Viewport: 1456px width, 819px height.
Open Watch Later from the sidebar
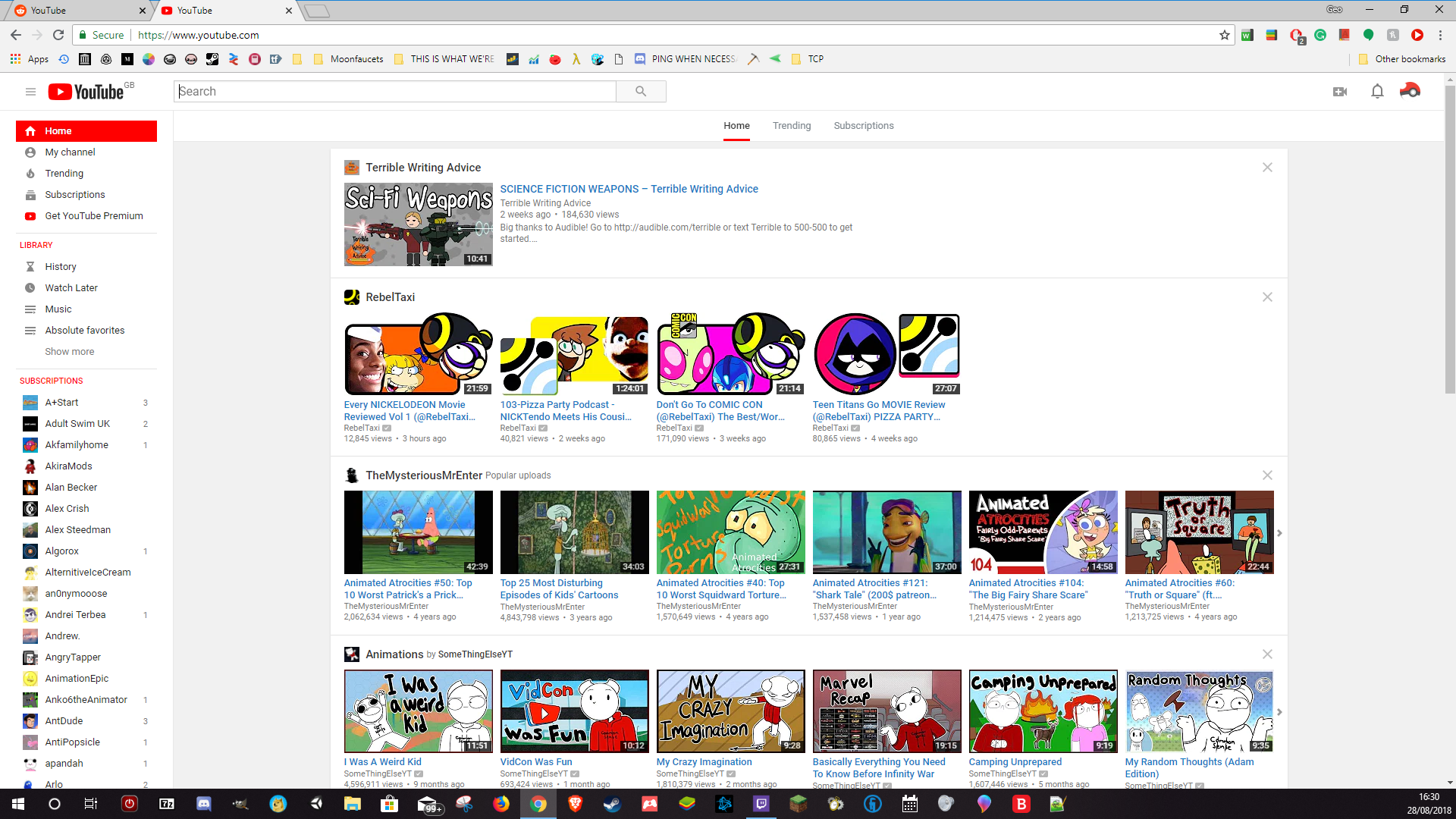click(71, 287)
